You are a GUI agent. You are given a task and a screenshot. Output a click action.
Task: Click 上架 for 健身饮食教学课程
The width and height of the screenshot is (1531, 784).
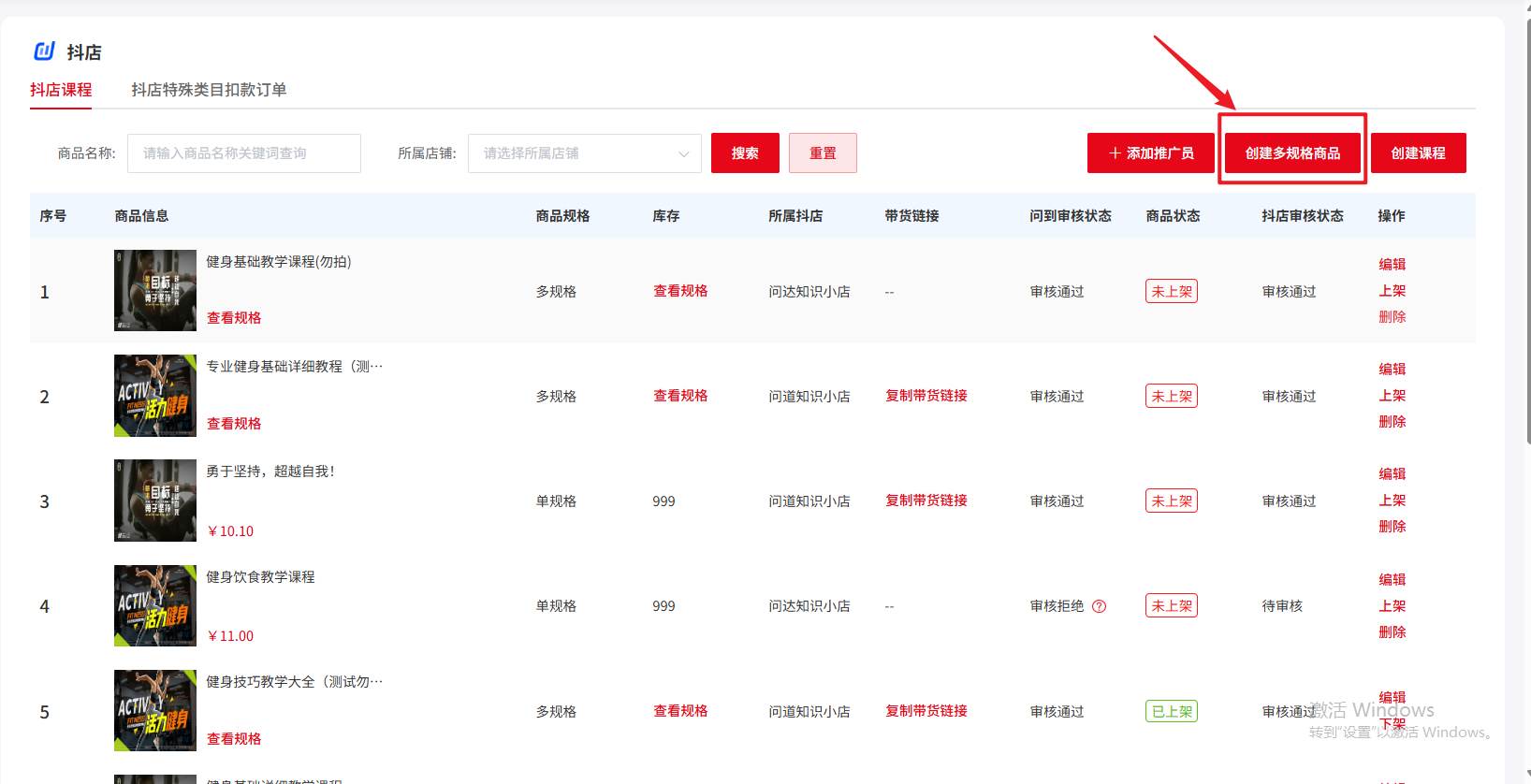1392,606
